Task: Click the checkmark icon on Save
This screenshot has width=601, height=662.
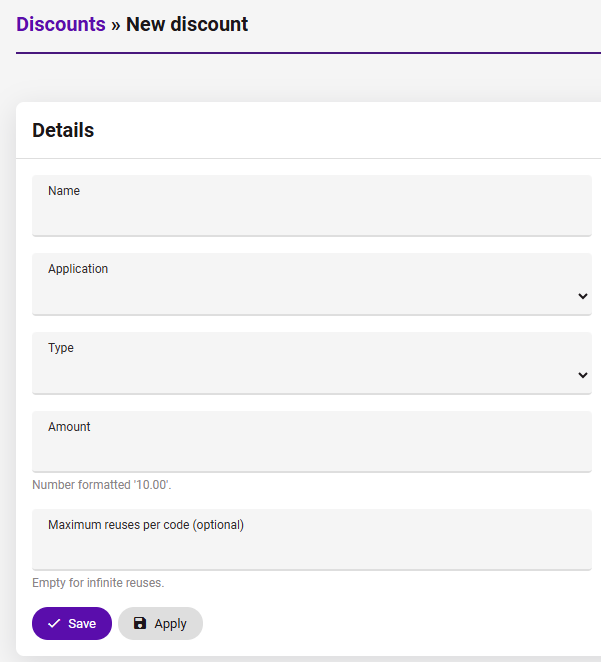Action: (x=54, y=624)
